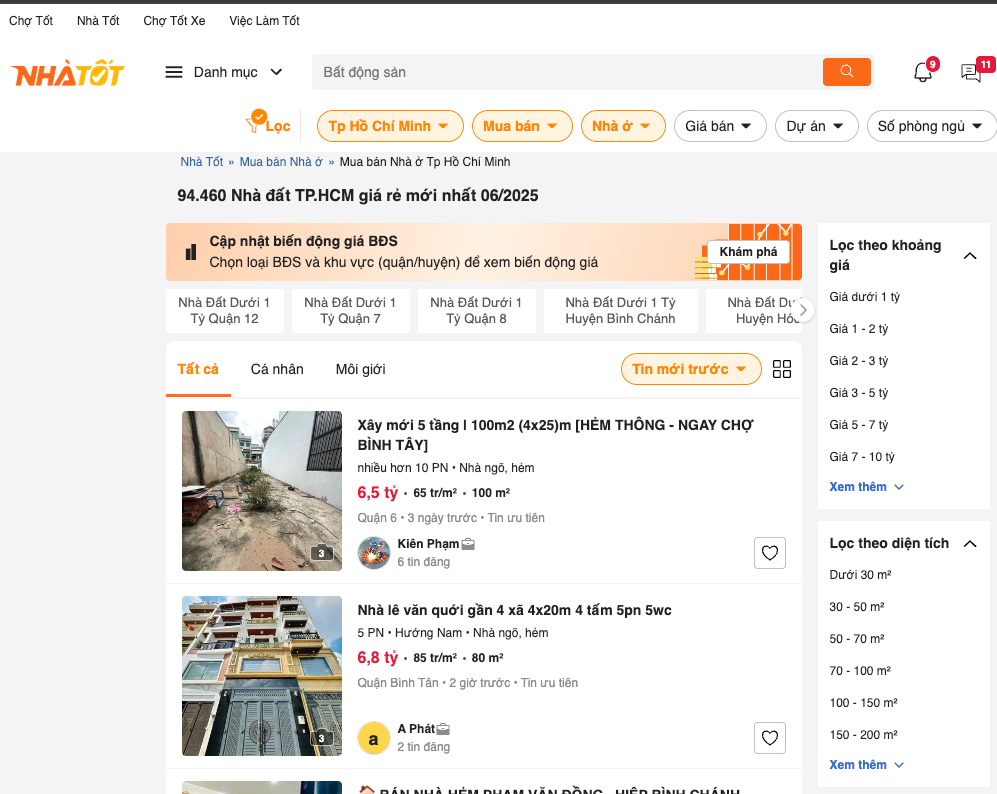Click the price chart icon in banner

tap(191, 252)
